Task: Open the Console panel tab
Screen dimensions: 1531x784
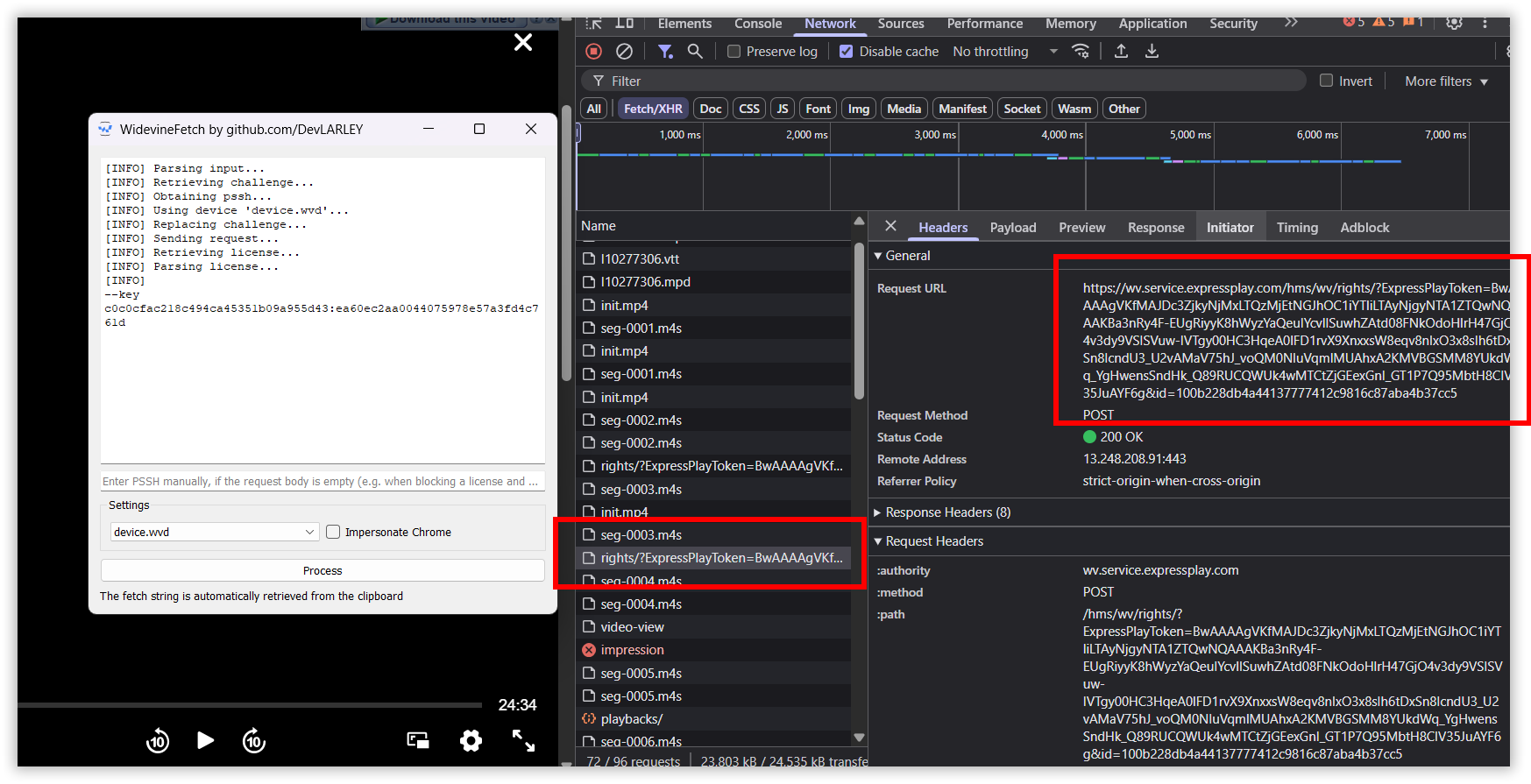Action: (x=757, y=24)
